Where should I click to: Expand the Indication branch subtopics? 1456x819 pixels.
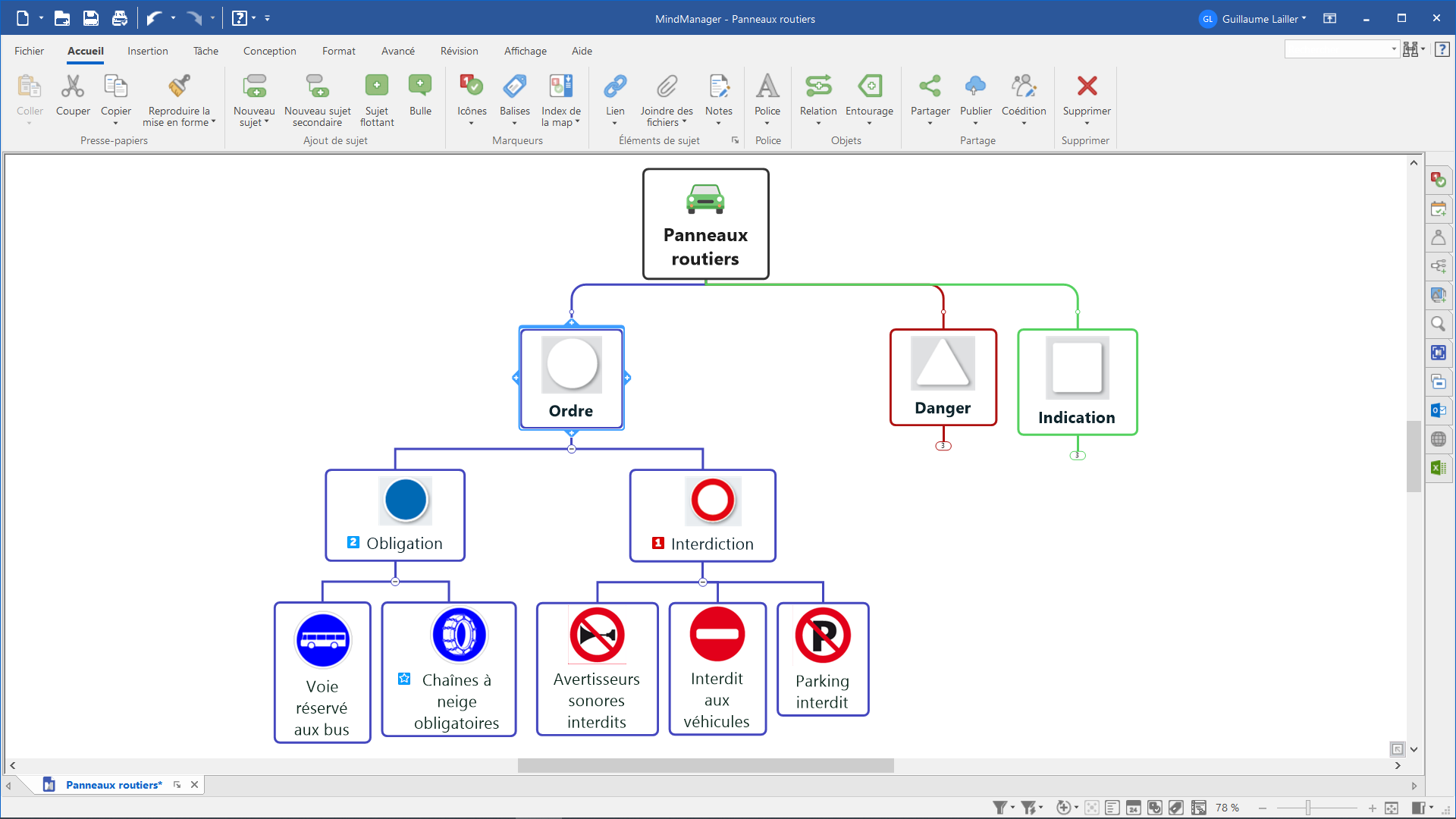pyautogui.click(x=1077, y=456)
